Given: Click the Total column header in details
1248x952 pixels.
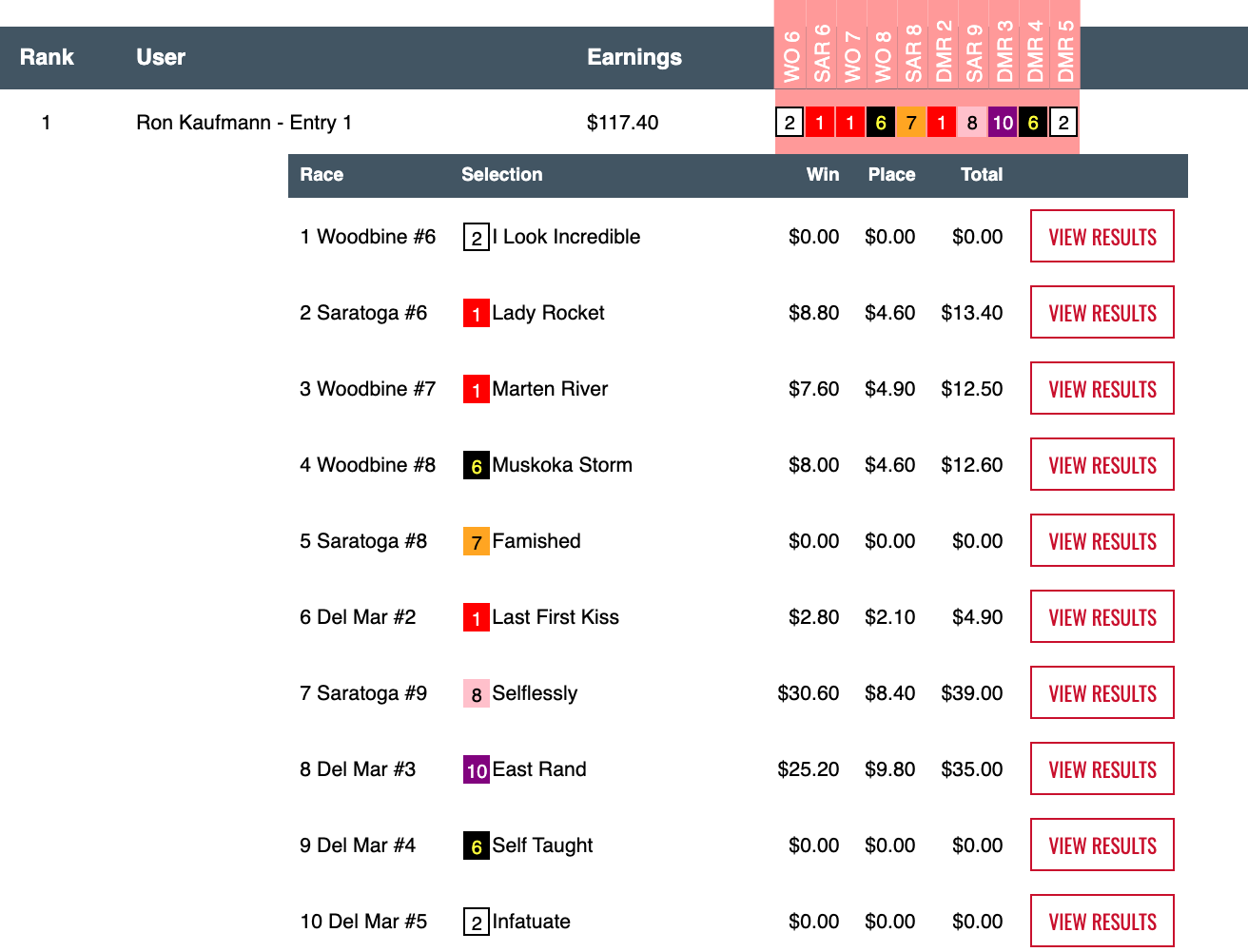Looking at the screenshot, I should (981, 175).
